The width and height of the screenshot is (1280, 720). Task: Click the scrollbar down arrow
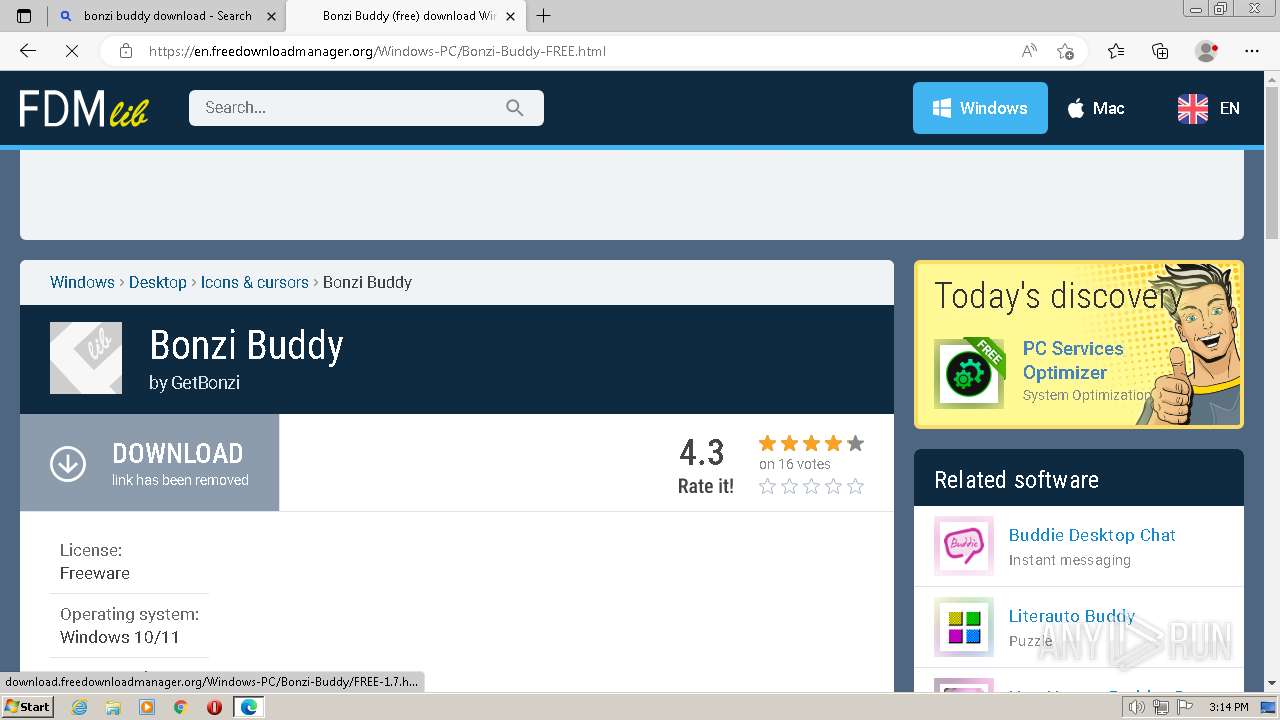[1272, 683]
